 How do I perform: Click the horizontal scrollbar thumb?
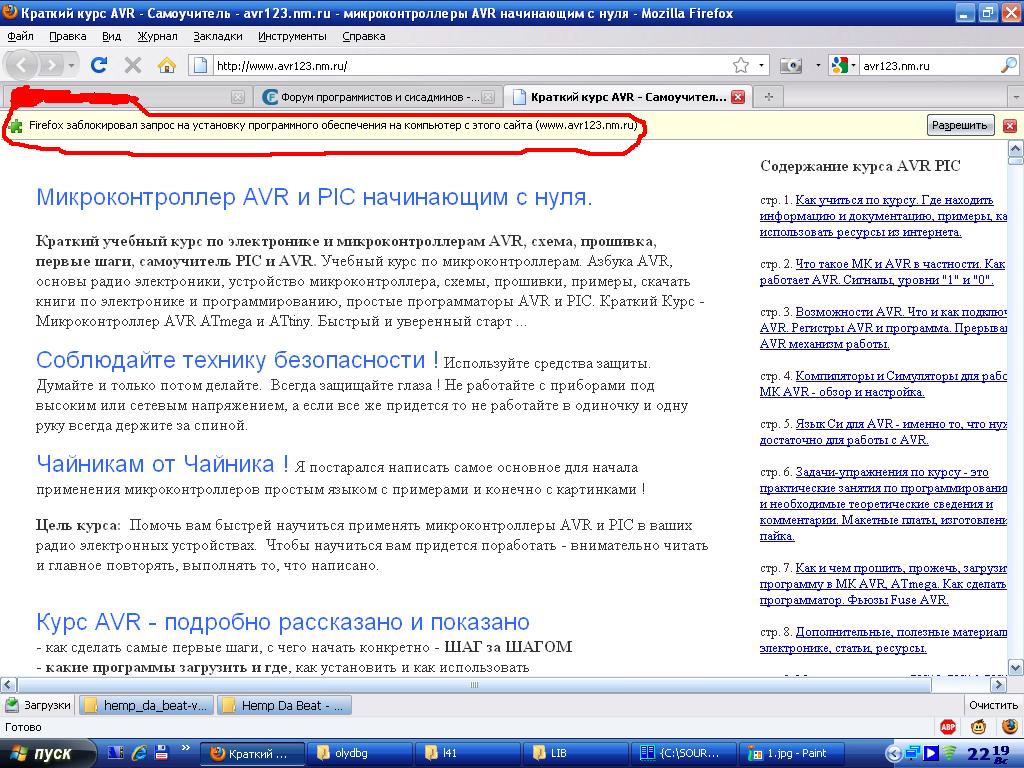click(475, 684)
